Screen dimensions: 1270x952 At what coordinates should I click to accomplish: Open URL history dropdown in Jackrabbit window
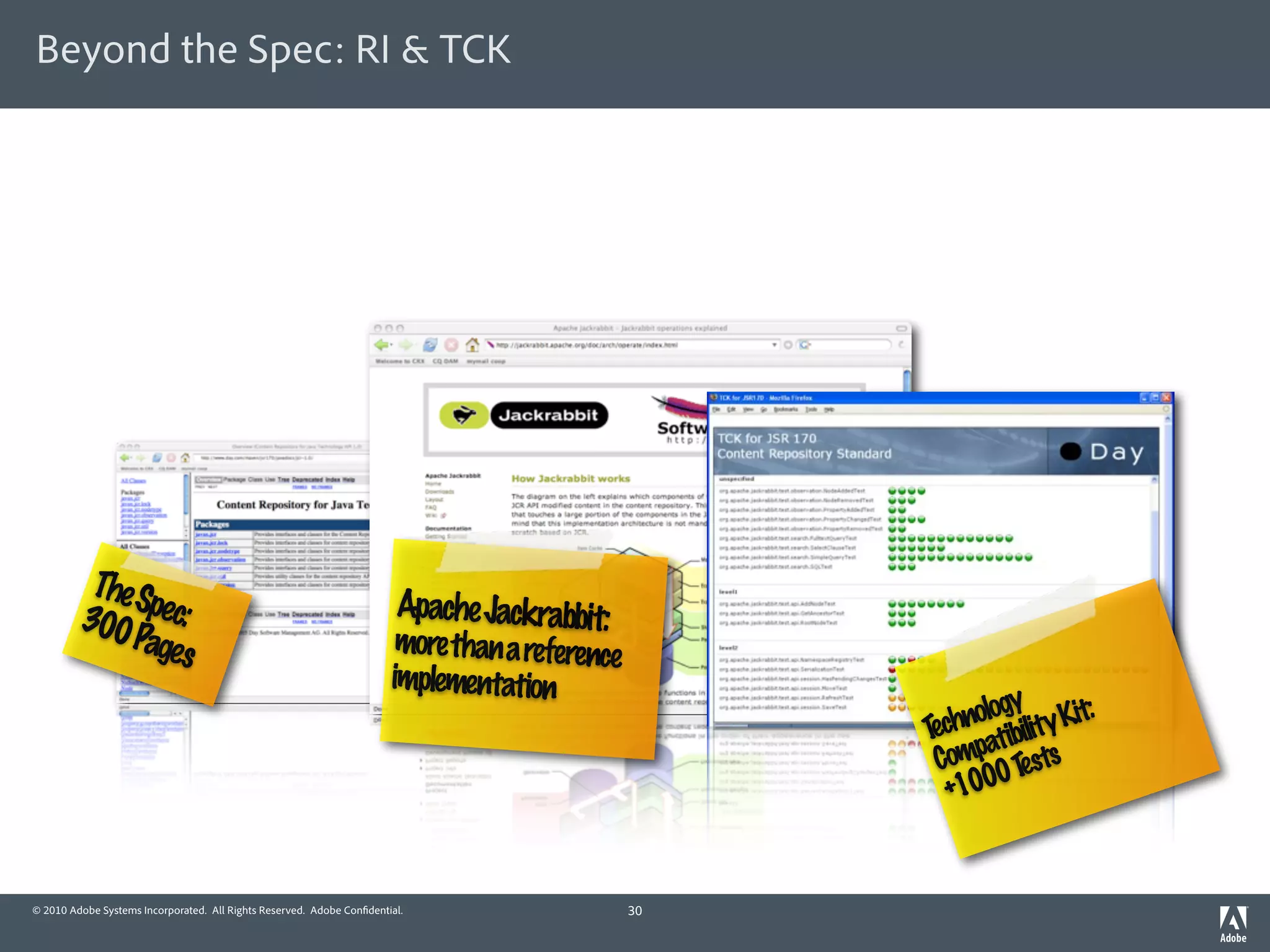[775, 345]
